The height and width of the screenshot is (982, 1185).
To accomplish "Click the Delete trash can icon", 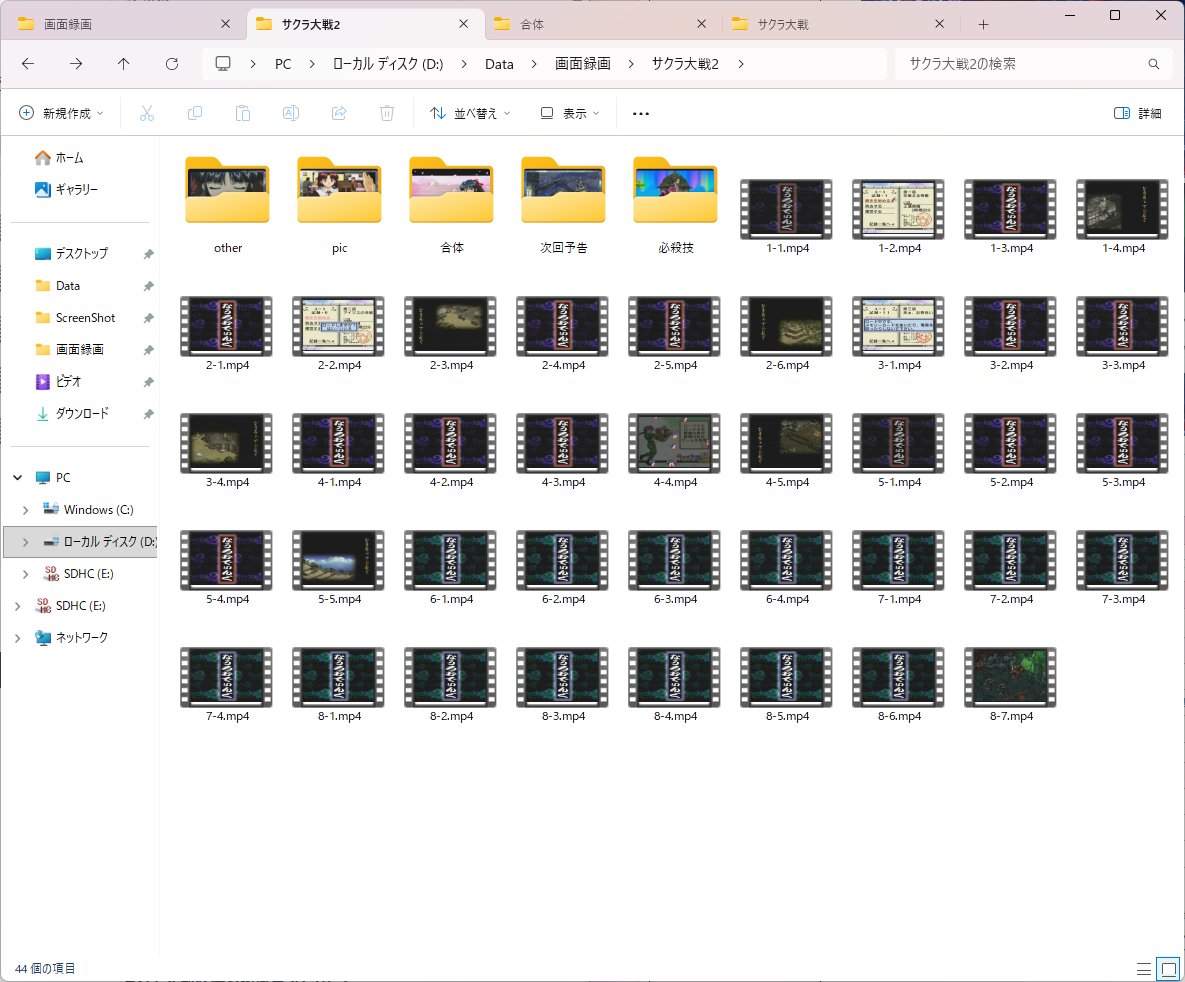I will tap(387, 113).
